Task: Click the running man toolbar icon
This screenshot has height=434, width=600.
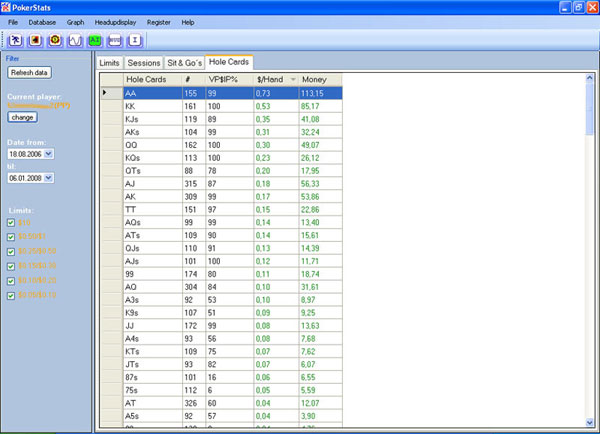Action: pos(15,40)
